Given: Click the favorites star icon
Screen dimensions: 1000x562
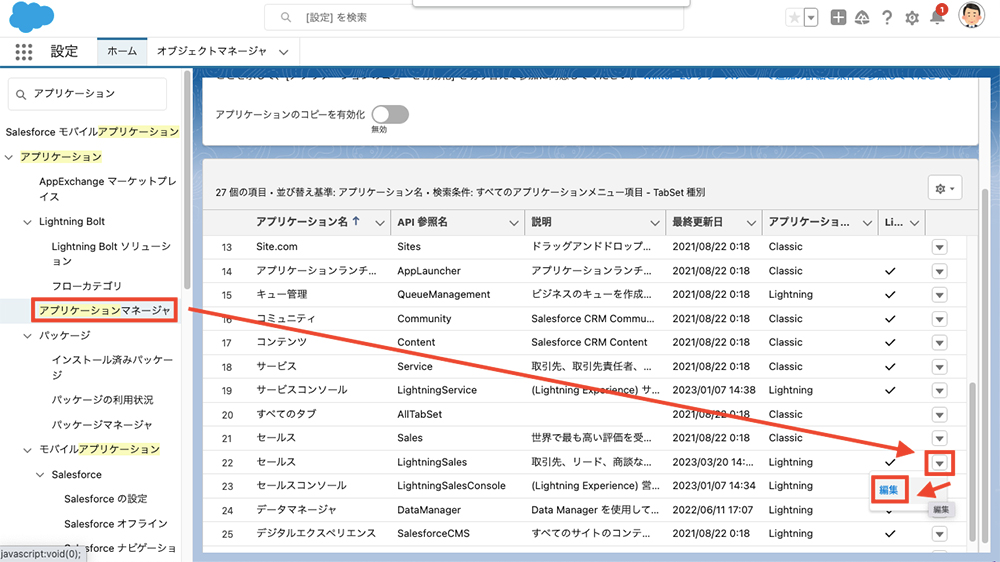Looking at the screenshot, I should (794, 18).
